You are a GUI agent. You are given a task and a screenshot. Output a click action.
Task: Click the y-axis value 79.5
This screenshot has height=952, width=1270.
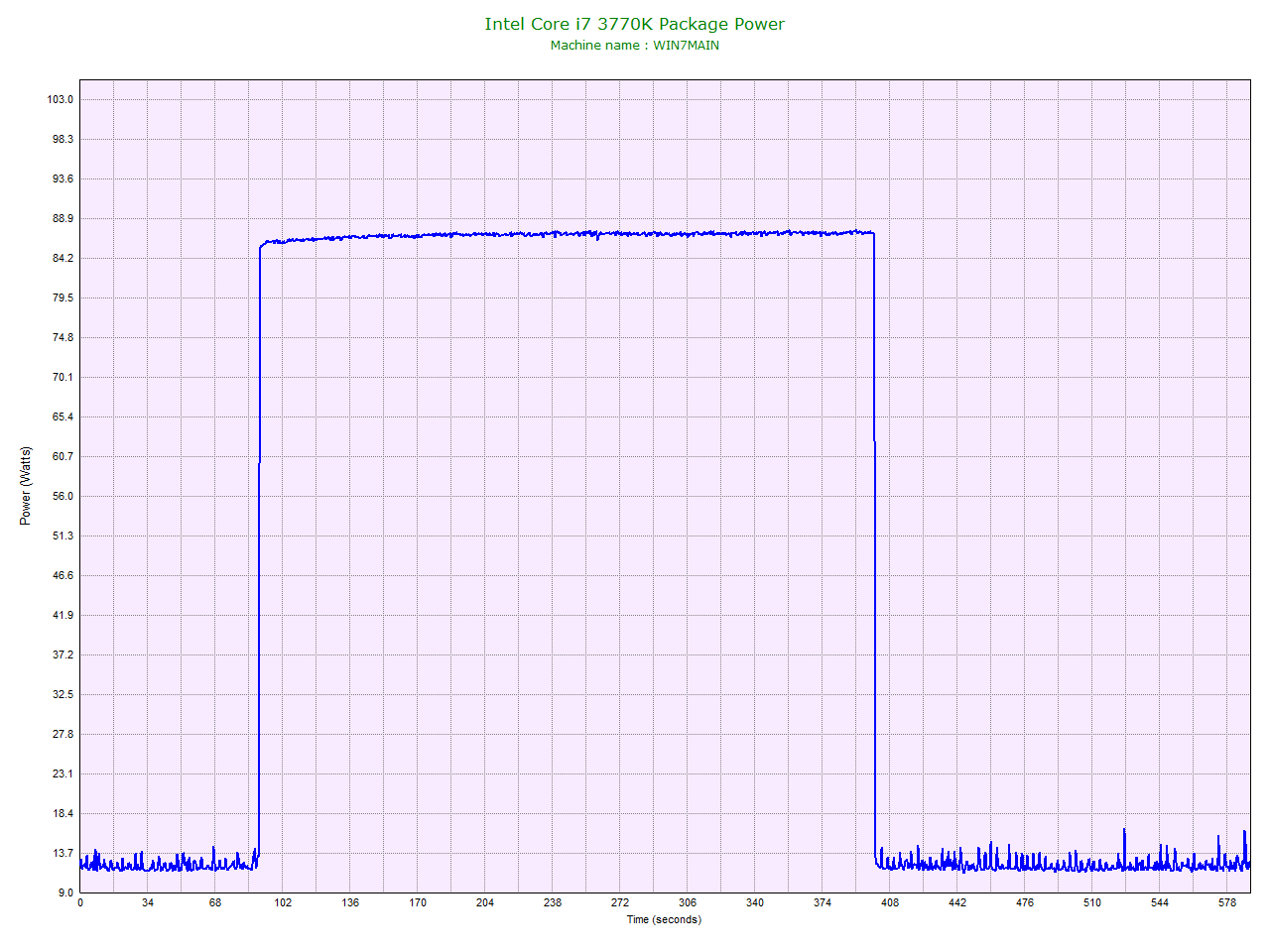[x=63, y=297]
